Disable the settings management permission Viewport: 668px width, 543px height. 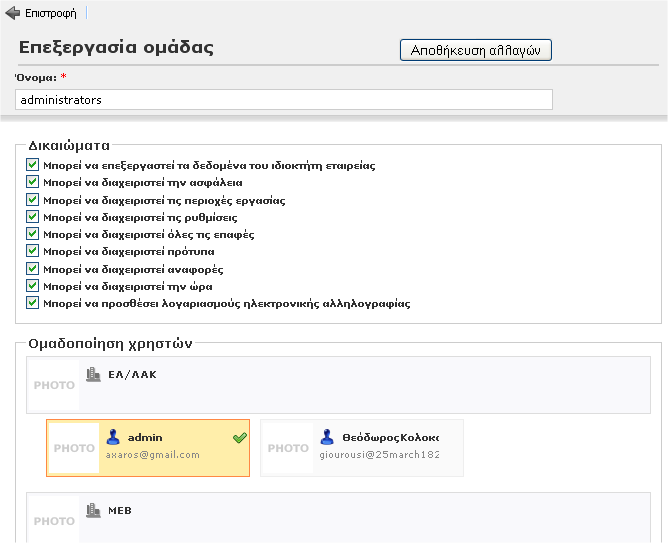point(34,217)
